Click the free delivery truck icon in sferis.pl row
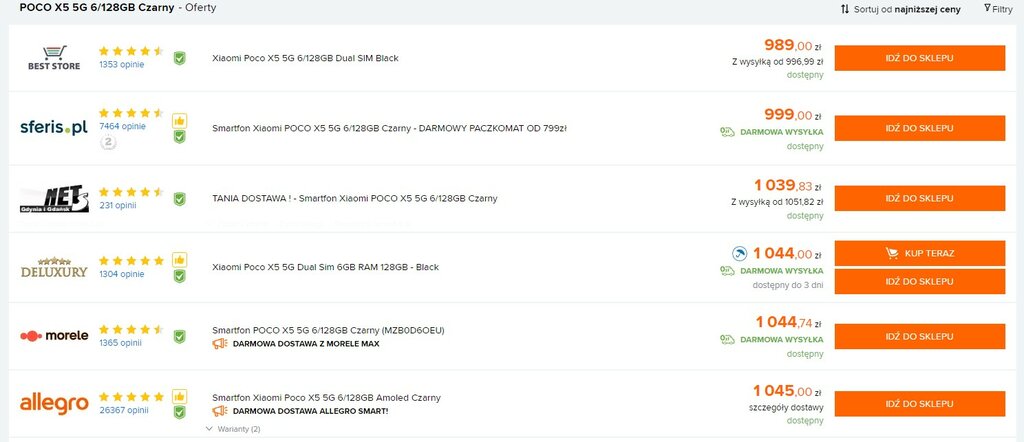1024x442 pixels. pyautogui.click(x=727, y=132)
